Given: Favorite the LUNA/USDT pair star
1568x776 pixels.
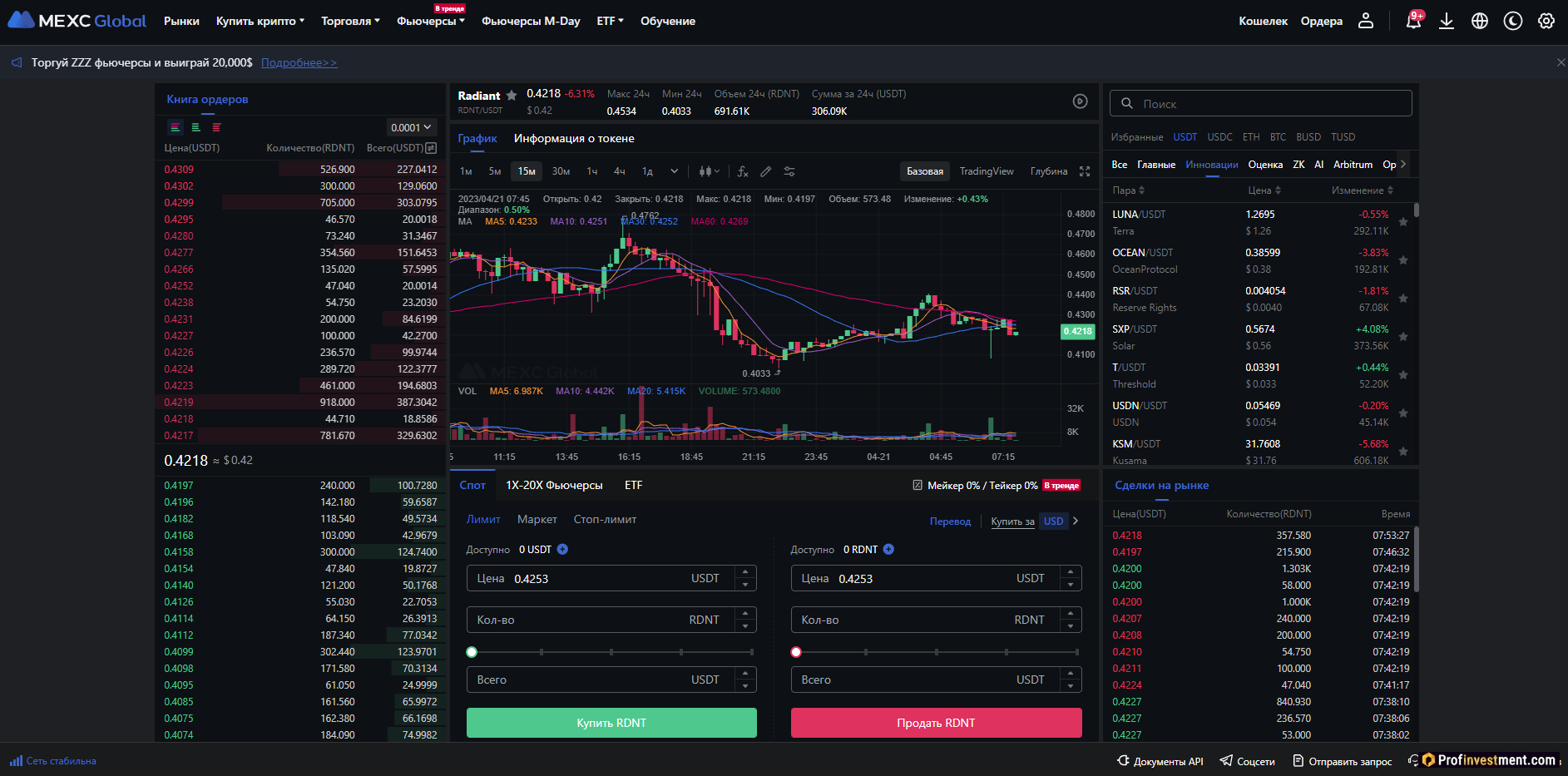Looking at the screenshot, I should point(1403,222).
